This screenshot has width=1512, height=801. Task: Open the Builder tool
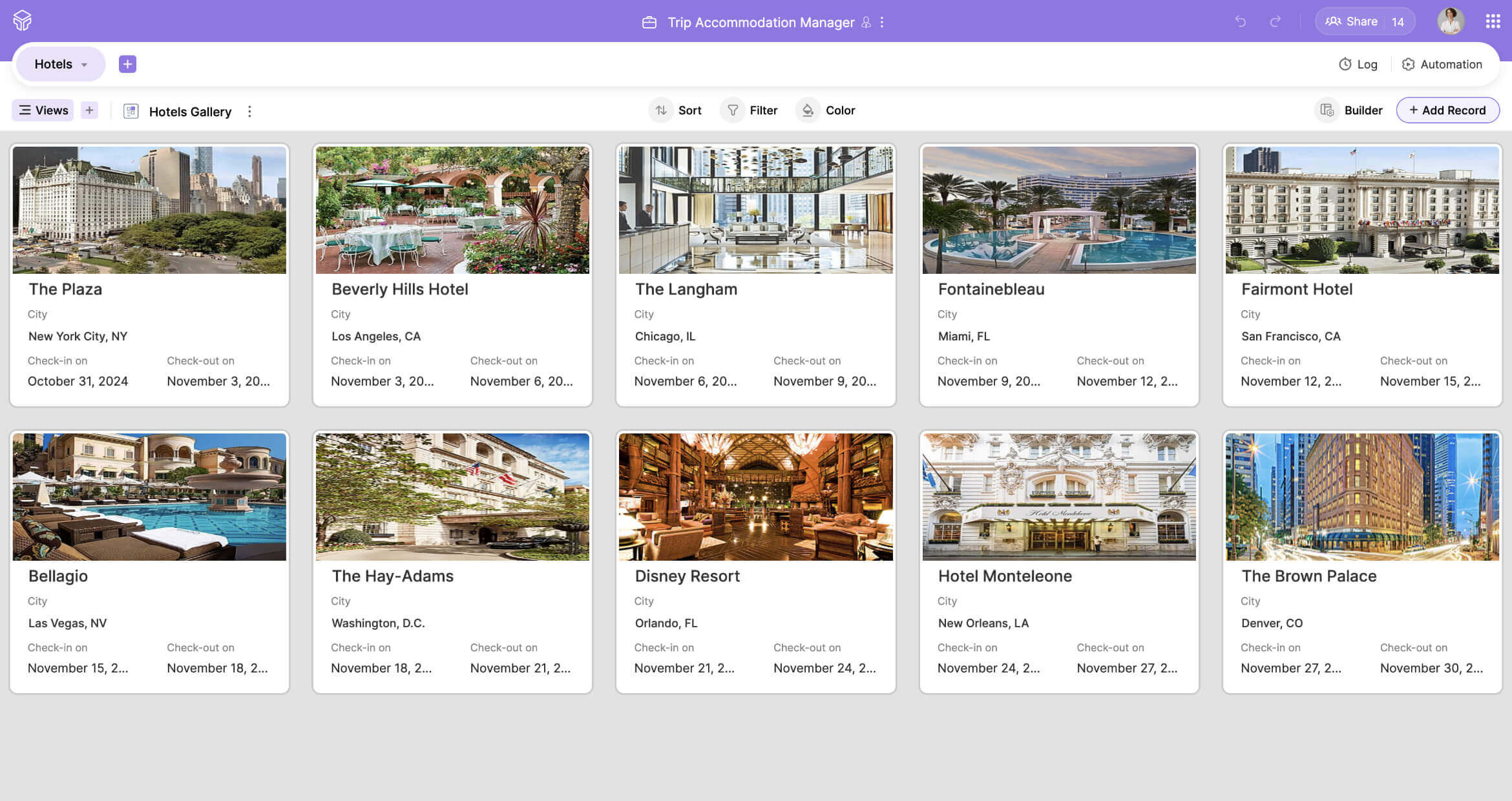pyautogui.click(x=1352, y=110)
